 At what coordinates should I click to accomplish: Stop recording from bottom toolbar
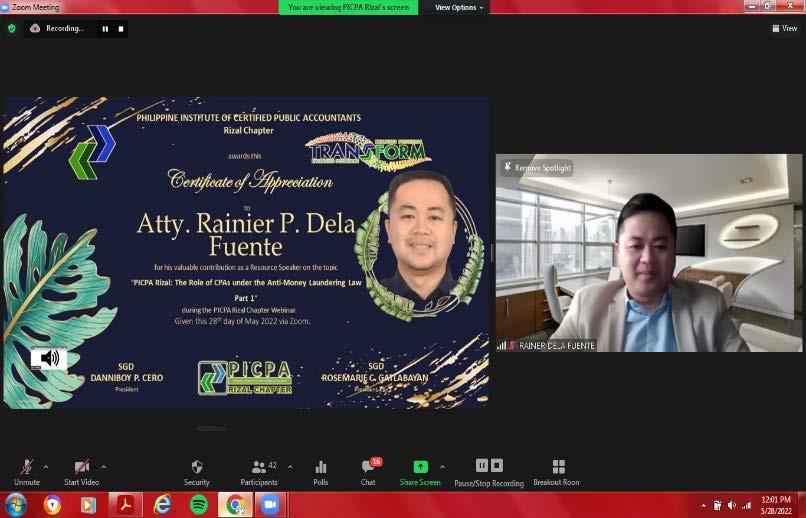pyautogui.click(x=497, y=466)
